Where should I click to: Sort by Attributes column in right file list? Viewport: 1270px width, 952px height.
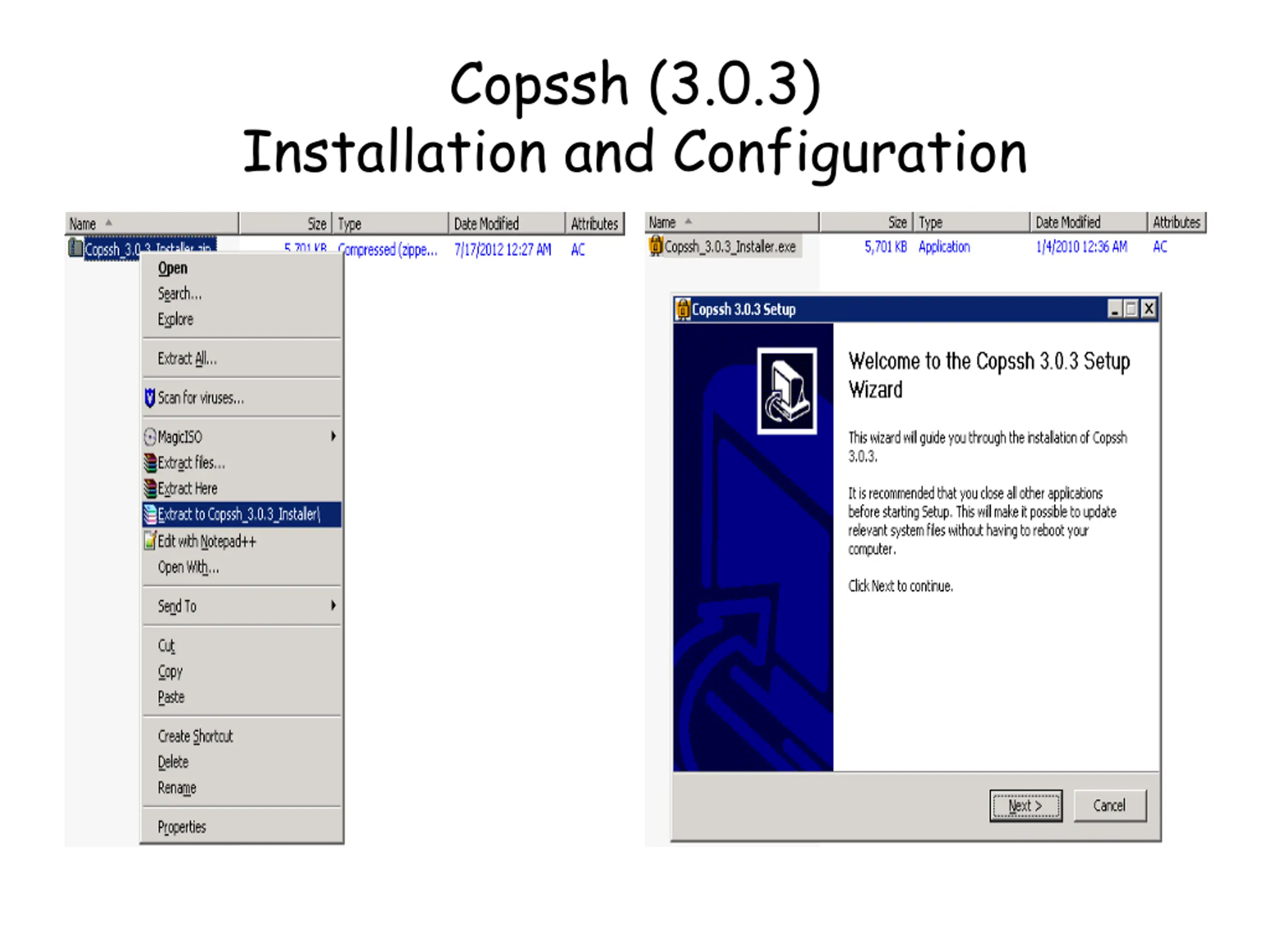(x=1177, y=222)
